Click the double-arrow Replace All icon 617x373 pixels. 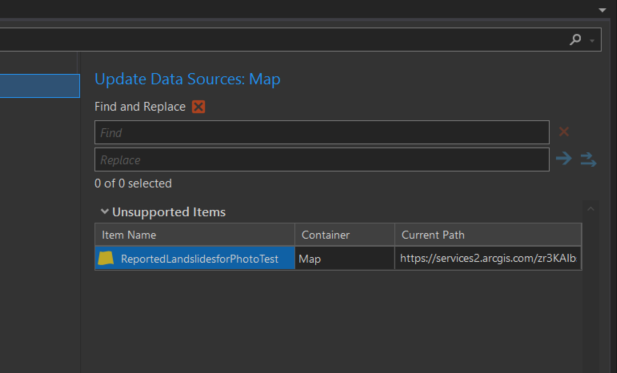tap(588, 159)
